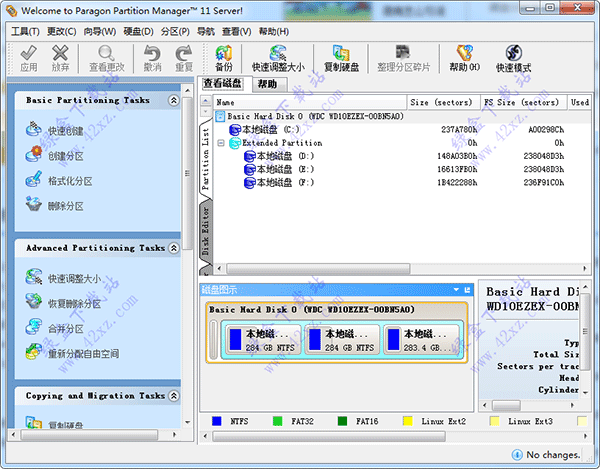Click 快速调整大小 icon in Advanced tasks
The image size is (600, 469).
coord(34,277)
